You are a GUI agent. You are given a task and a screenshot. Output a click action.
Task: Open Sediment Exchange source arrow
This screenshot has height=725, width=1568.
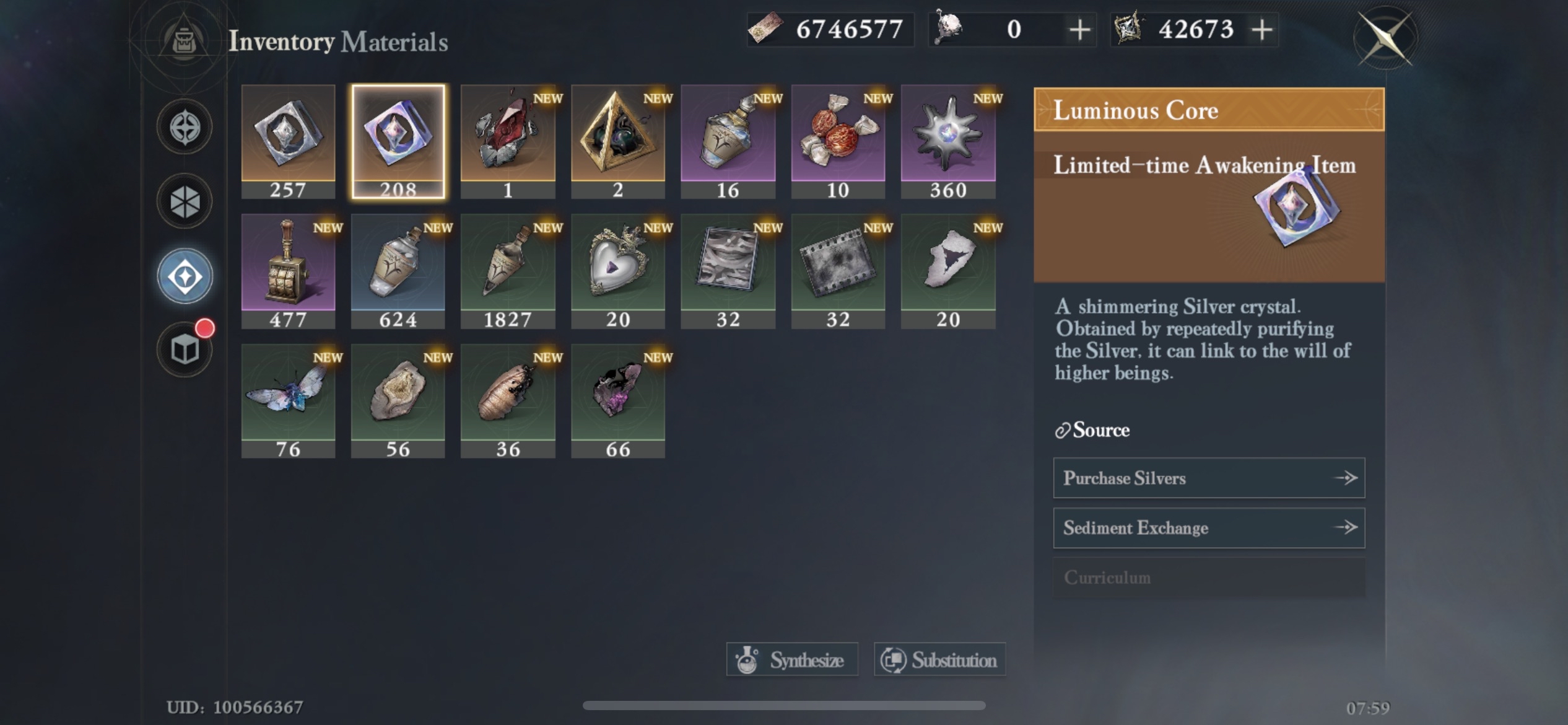1345,527
